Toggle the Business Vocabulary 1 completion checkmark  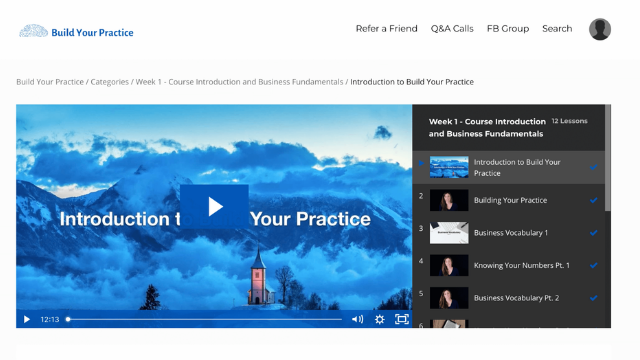[593, 233]
